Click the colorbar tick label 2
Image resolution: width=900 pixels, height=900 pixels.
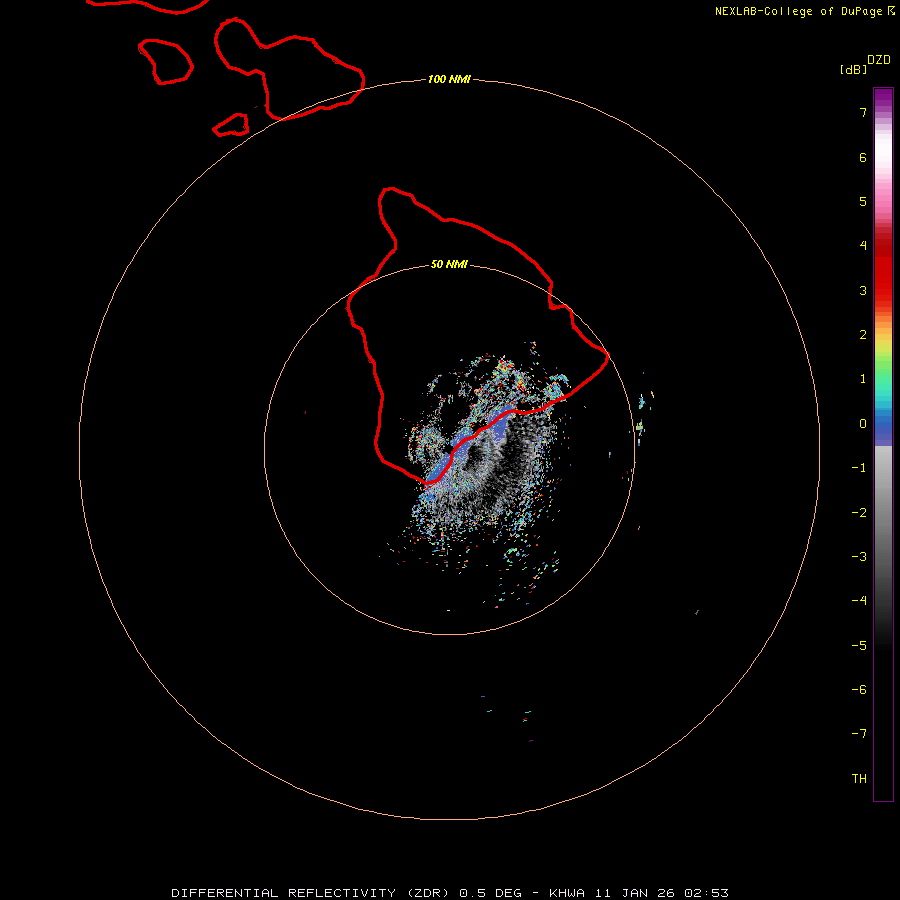pos(863,335)
